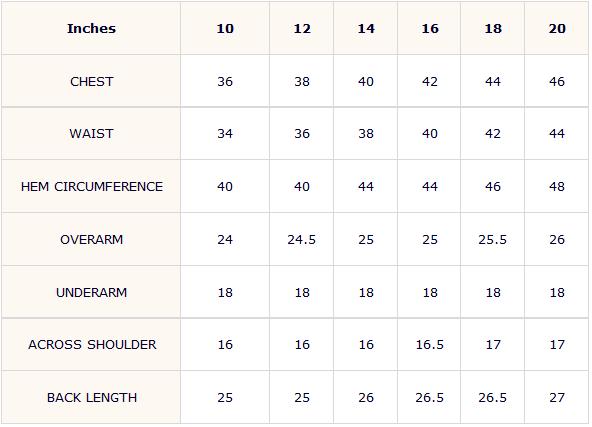Select the ACROSS SHOULDER row label
Screen dimensions: 592x427
pyautogui.click(x=92, y=345)
